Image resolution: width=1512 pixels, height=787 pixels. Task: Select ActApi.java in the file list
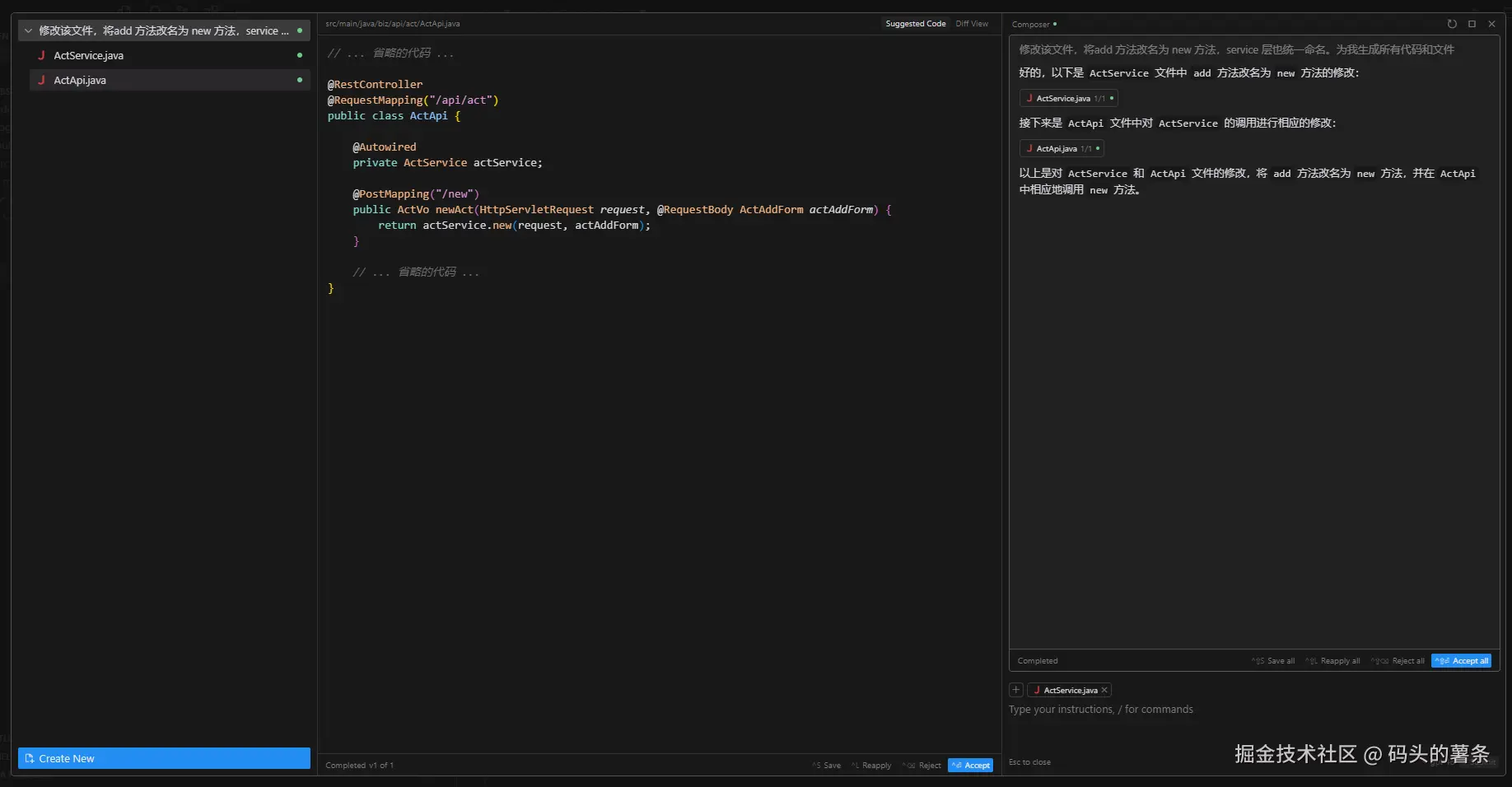(x=80, y=80)
